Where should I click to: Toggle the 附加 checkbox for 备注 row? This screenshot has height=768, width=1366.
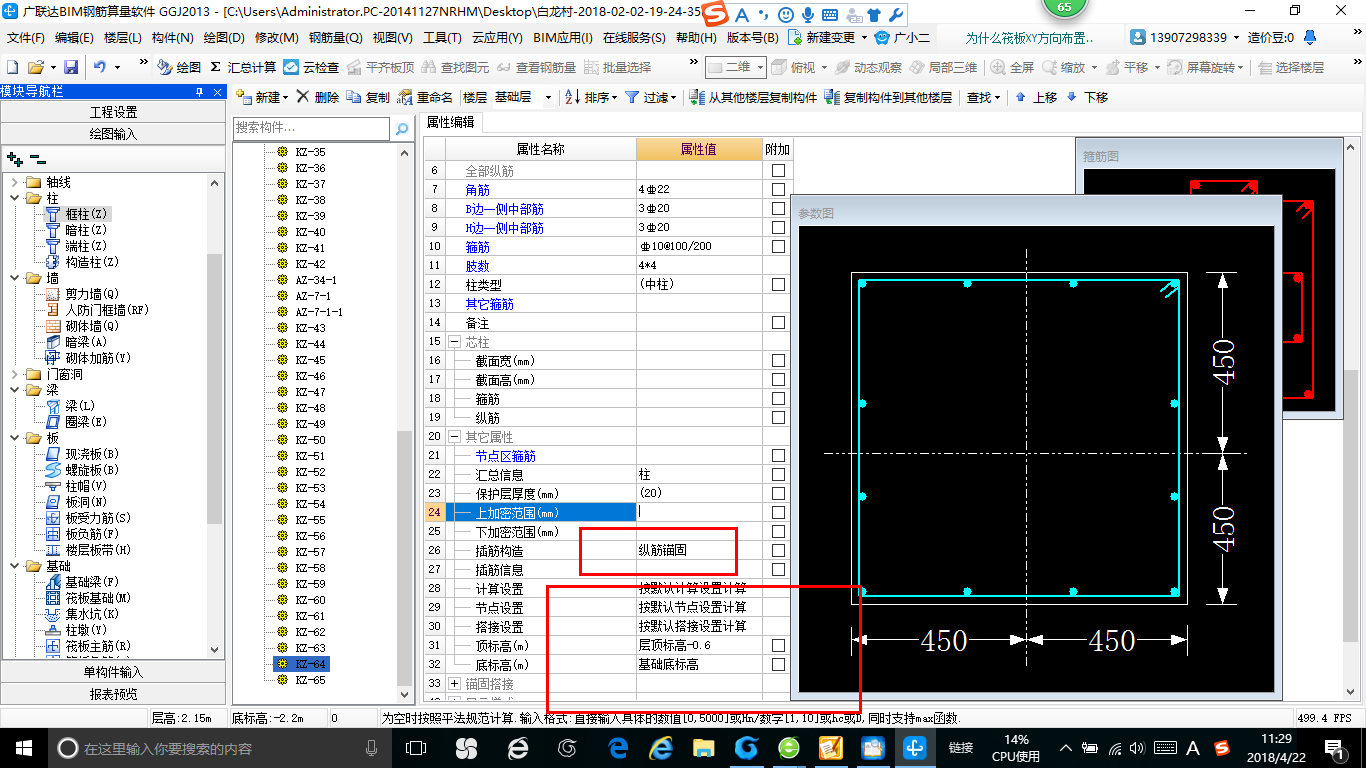pyautogui.click(x=778, y=322)
